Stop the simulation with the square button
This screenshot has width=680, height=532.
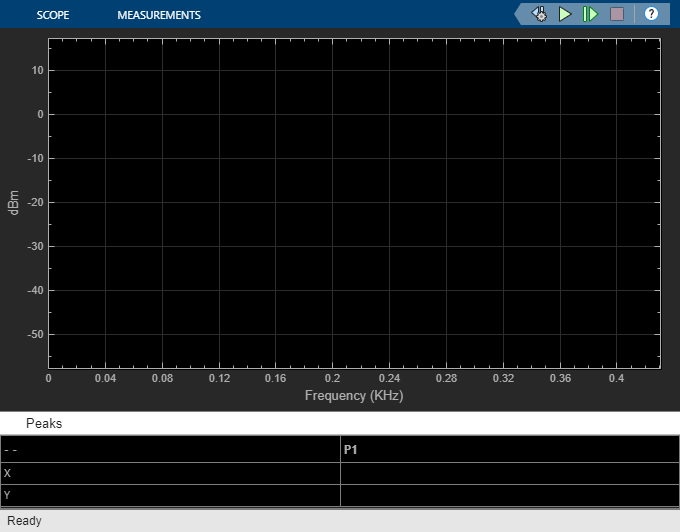click(x=617, y=14)
